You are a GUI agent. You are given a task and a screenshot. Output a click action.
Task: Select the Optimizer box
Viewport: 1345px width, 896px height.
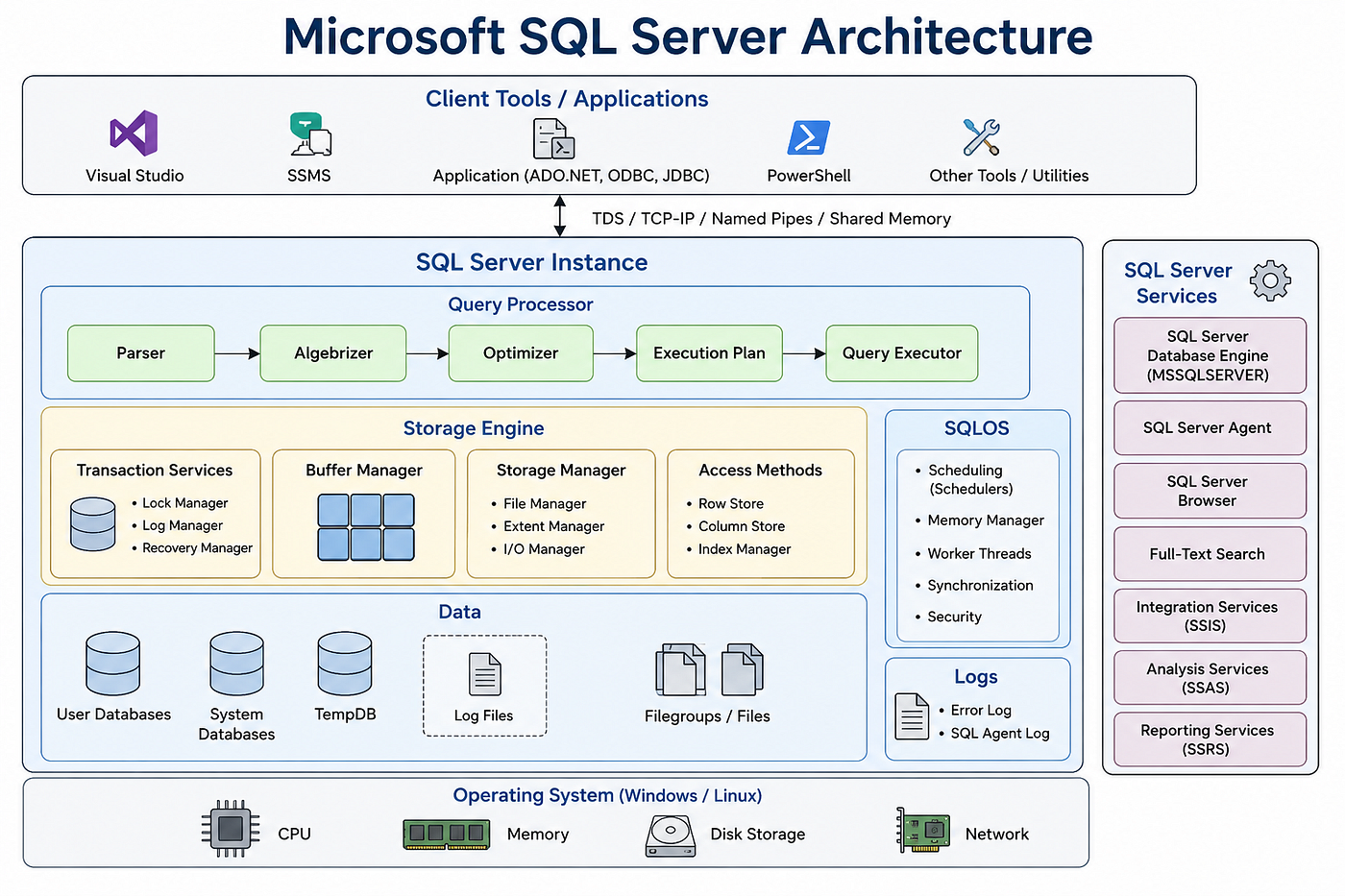[x=521, y=353]
